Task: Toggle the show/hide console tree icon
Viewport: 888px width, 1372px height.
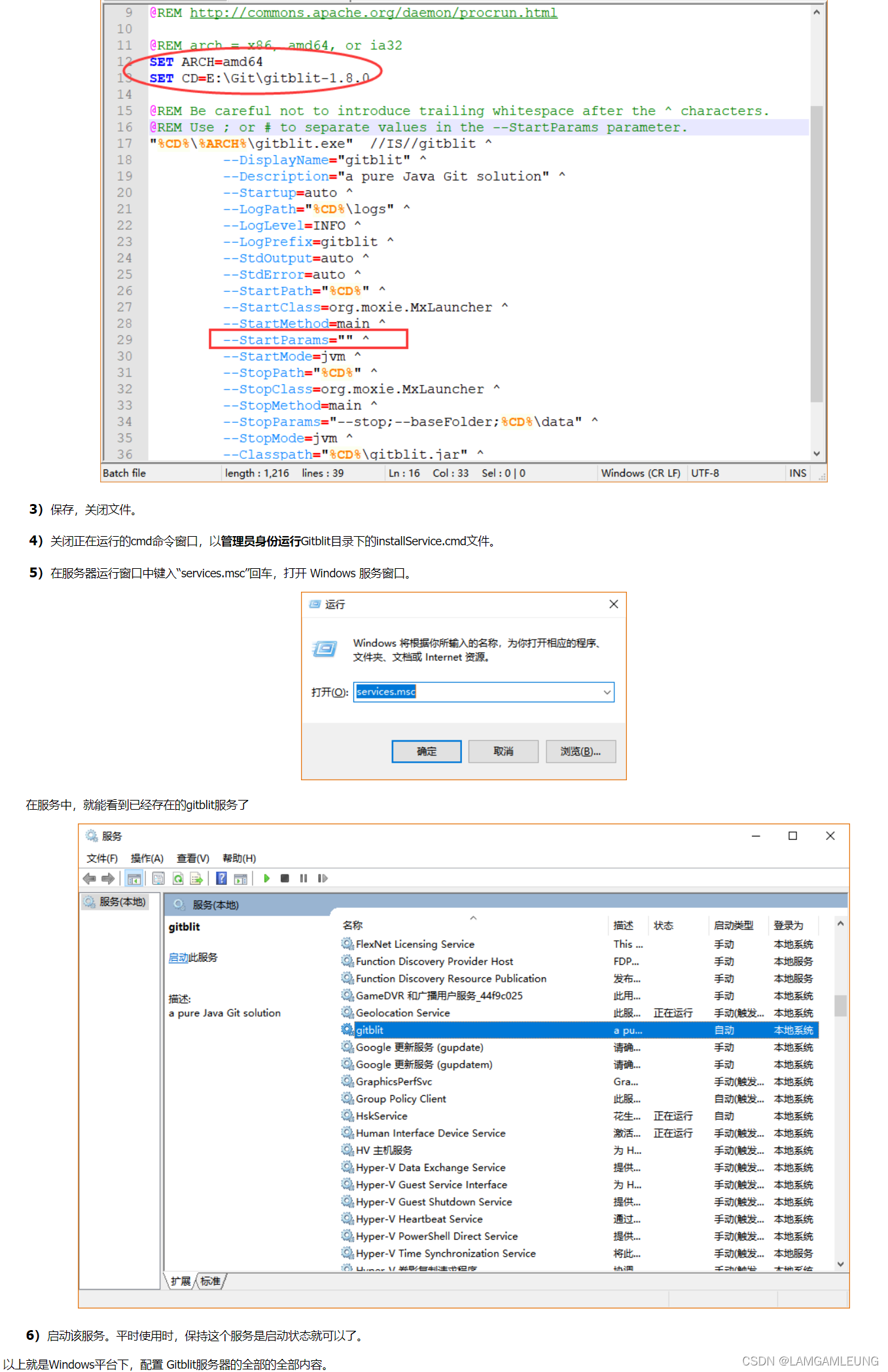Action: click(x=134, y=878)
